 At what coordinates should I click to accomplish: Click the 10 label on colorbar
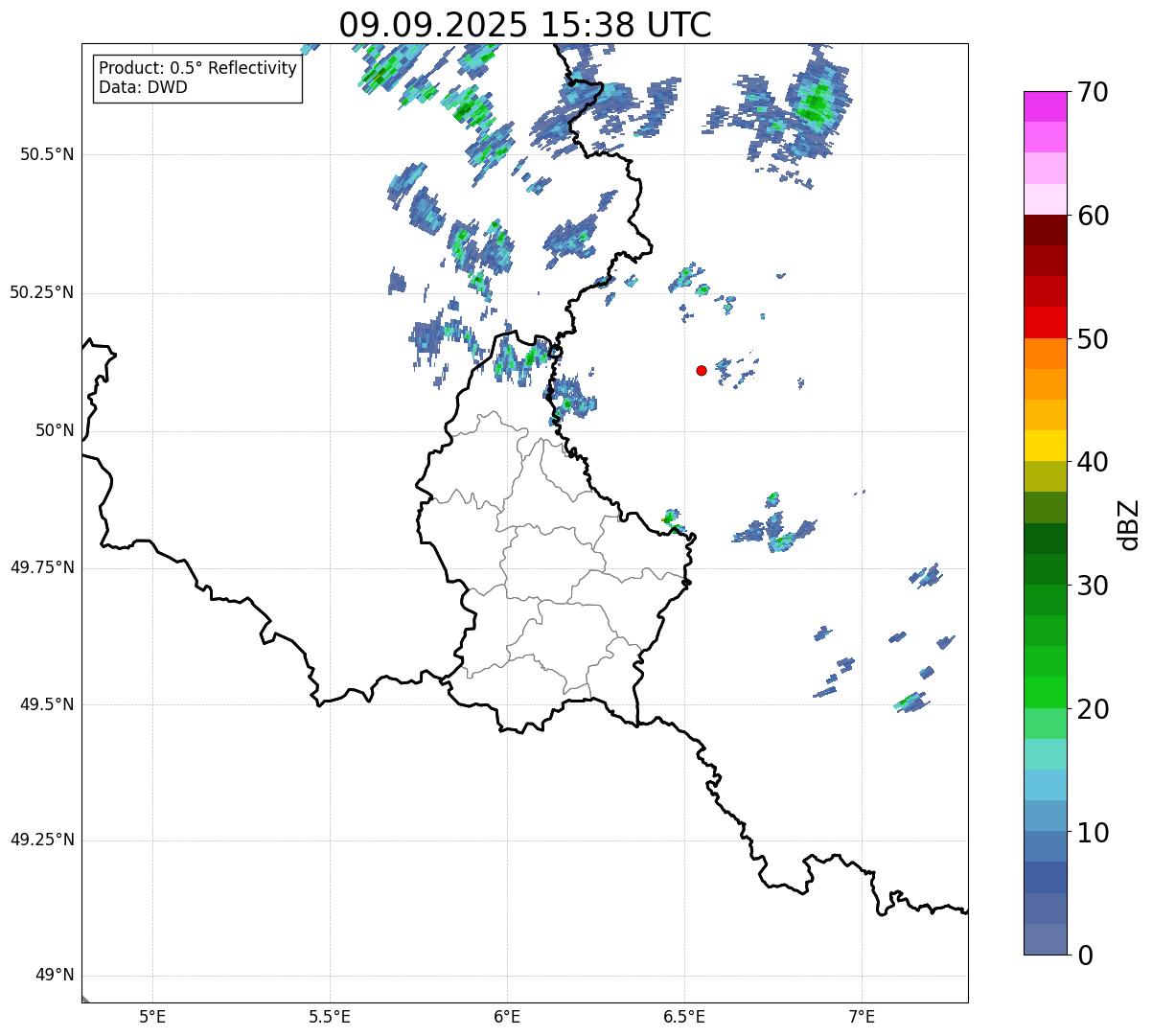click(1092, 833)
